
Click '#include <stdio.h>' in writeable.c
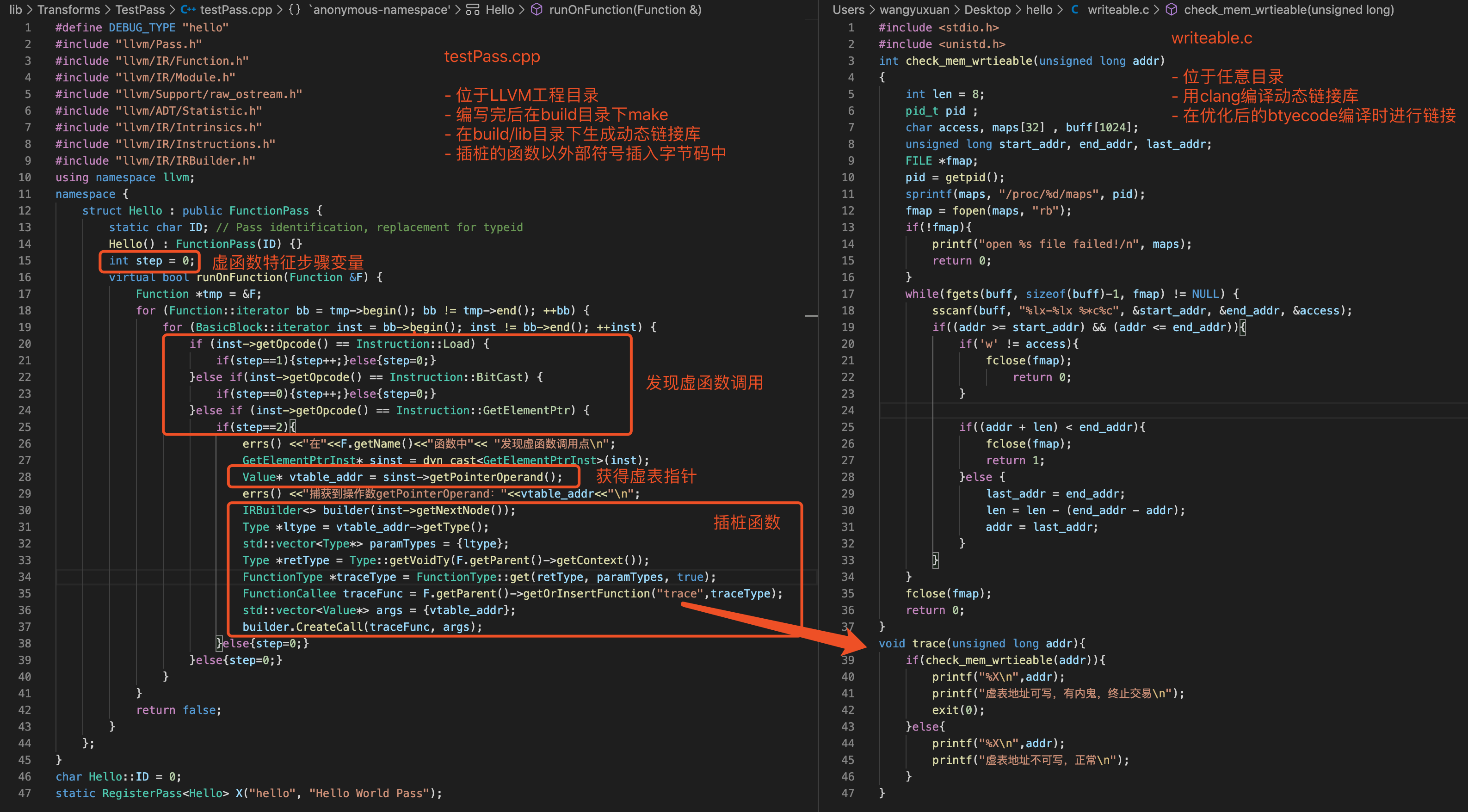tap(938, 27)
